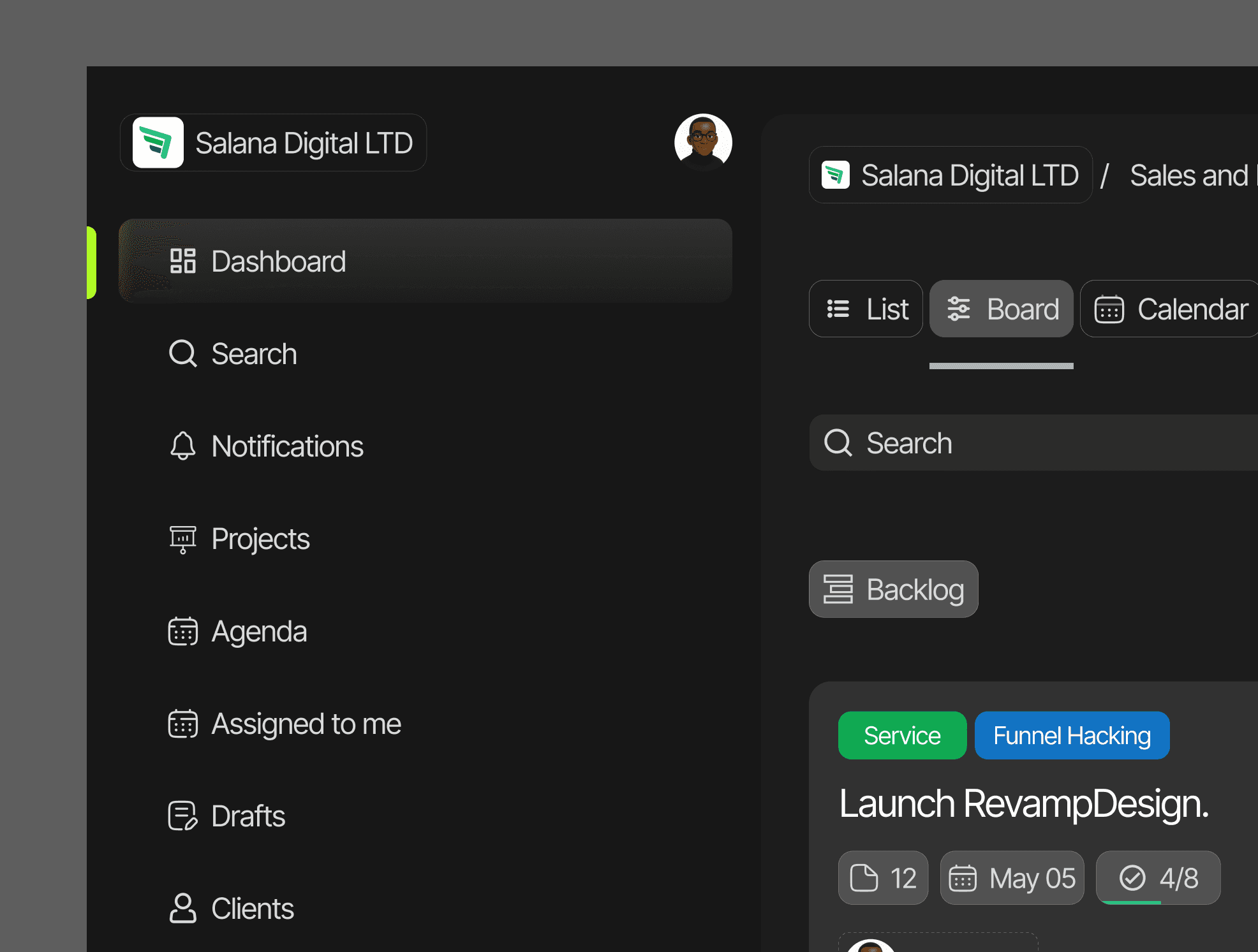The image size is (1258, 952).
Task: Click the Drafts note-edit icon
Action: 182,816
